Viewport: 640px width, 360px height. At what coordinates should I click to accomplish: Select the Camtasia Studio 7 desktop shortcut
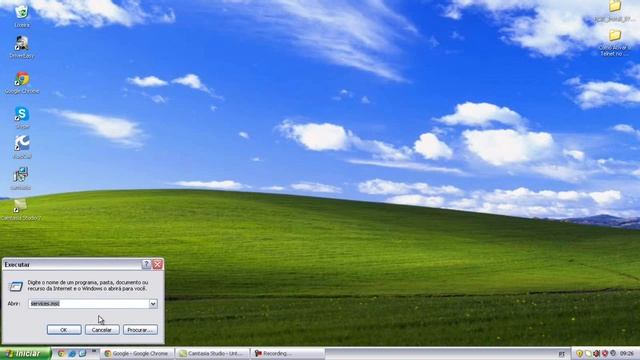point(21,210)
